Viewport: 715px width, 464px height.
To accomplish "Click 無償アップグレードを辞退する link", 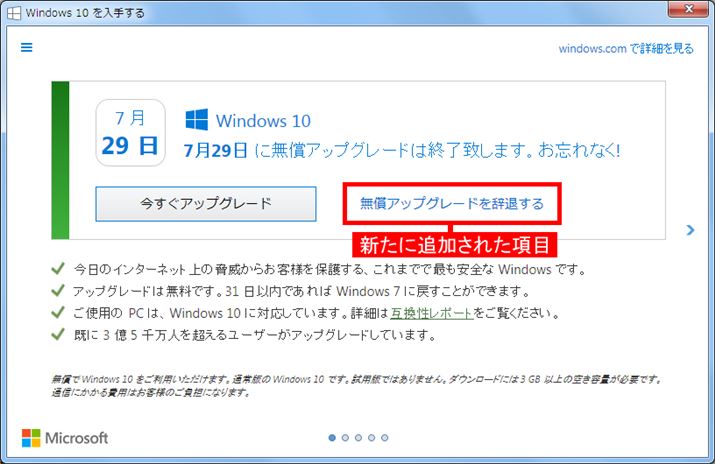I will pyautogui.click(x=452, y=203).
